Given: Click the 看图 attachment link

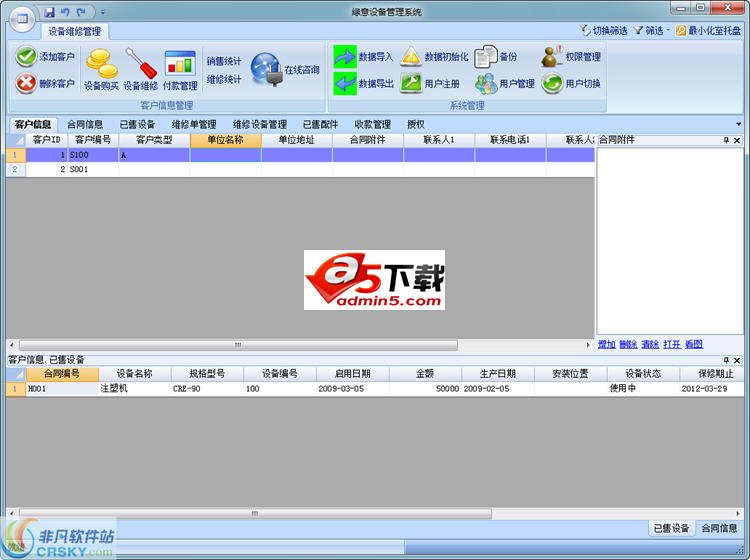Looking at the screenshot, I should click(694, 344).
